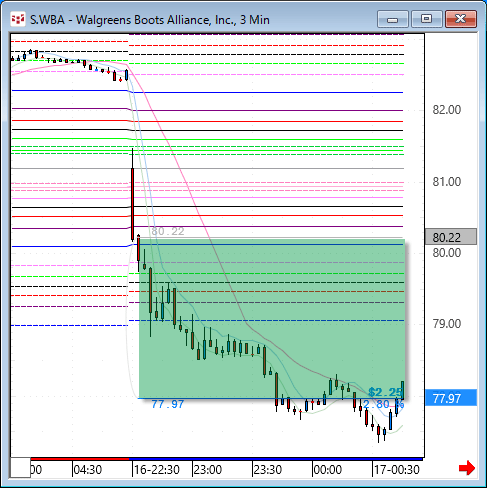Select the 23:30 time axis label
The height and width of the screenshot is (488, 487).
point(268,470)
